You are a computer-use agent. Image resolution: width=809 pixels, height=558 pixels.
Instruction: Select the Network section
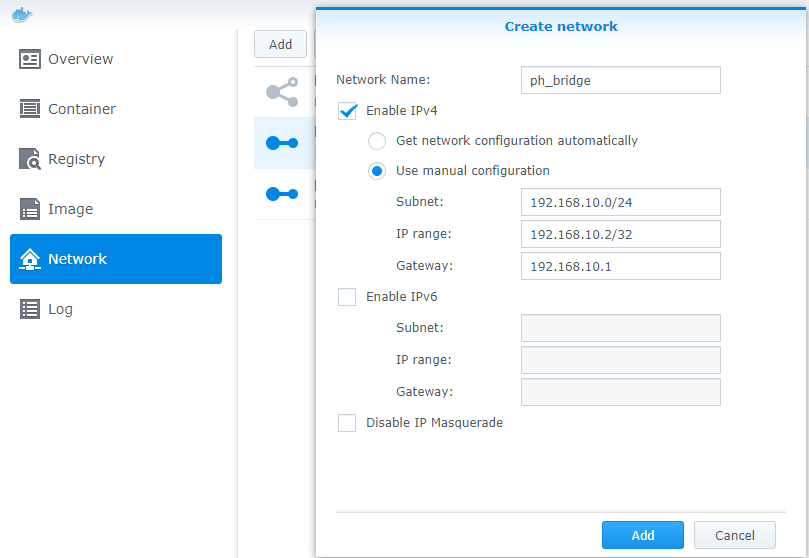(116, 259)
